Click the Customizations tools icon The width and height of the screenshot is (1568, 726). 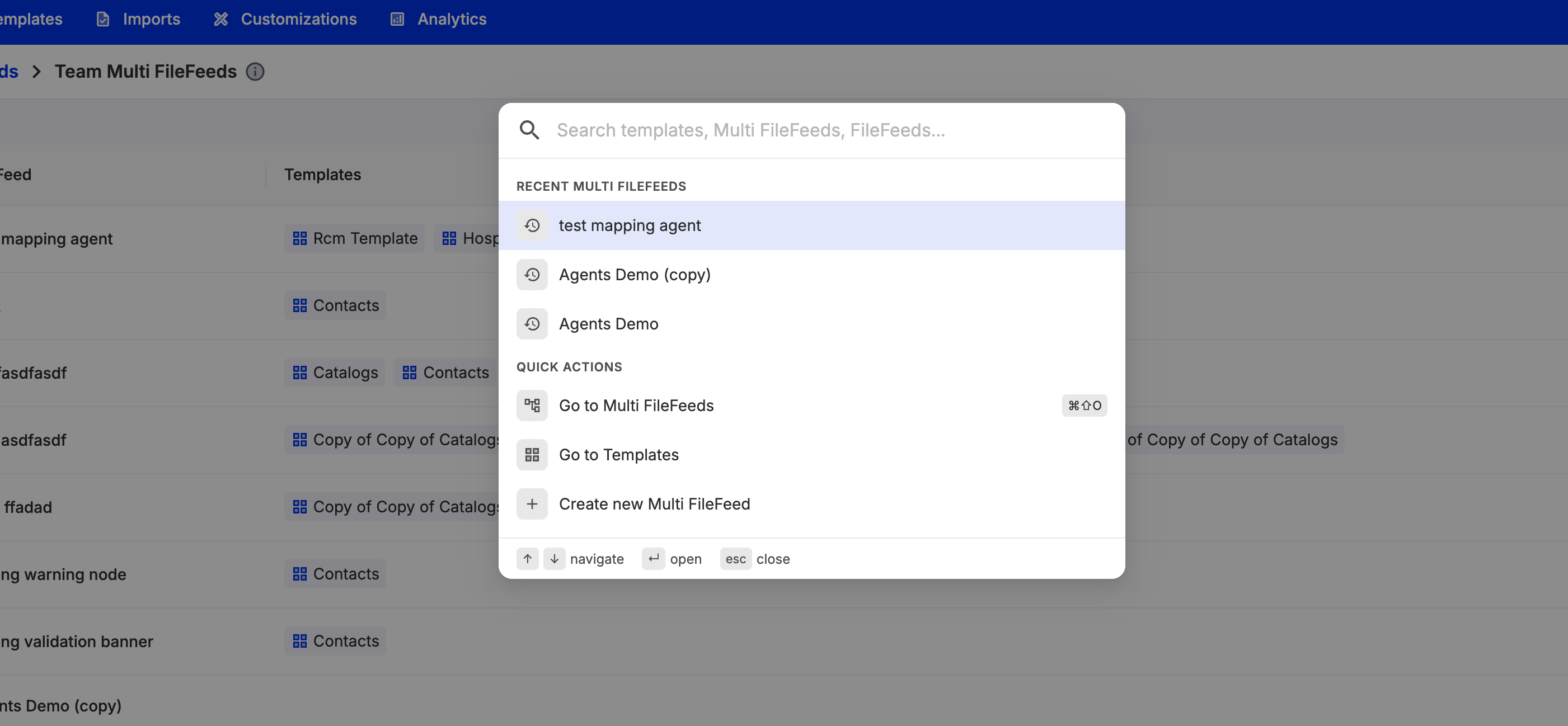[x=220, y=19]
